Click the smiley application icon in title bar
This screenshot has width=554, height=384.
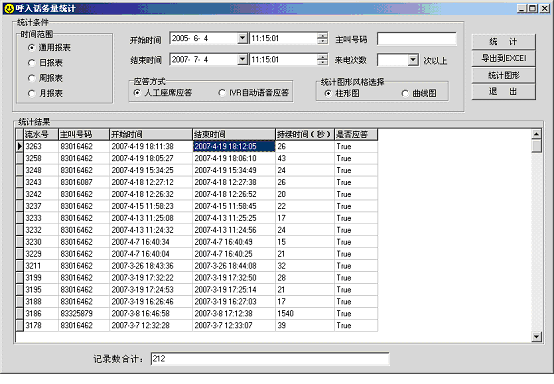point(9,8)
